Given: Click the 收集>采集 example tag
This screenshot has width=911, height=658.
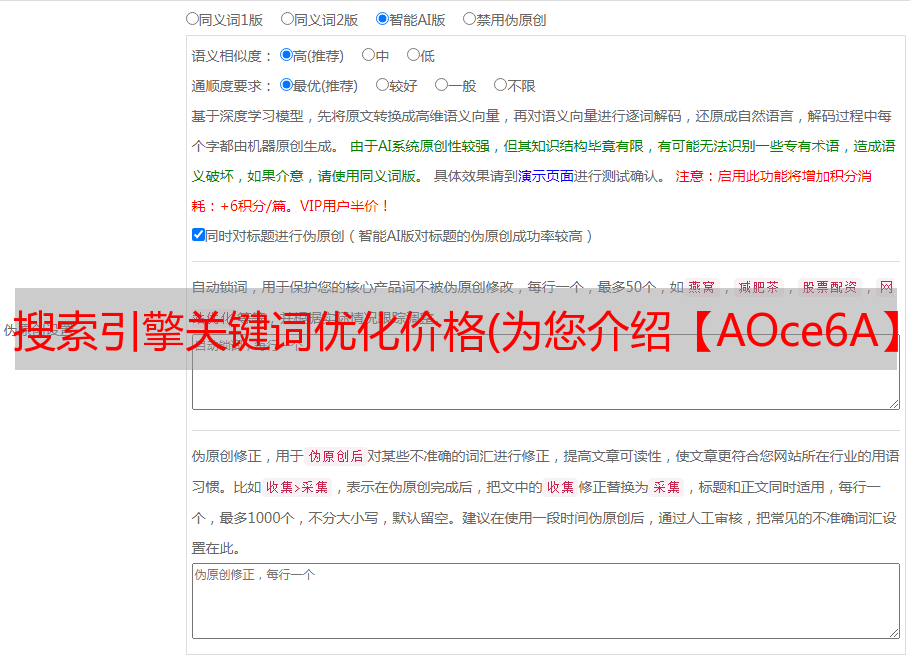Looking at the screenshot, I should coord(297,488).
